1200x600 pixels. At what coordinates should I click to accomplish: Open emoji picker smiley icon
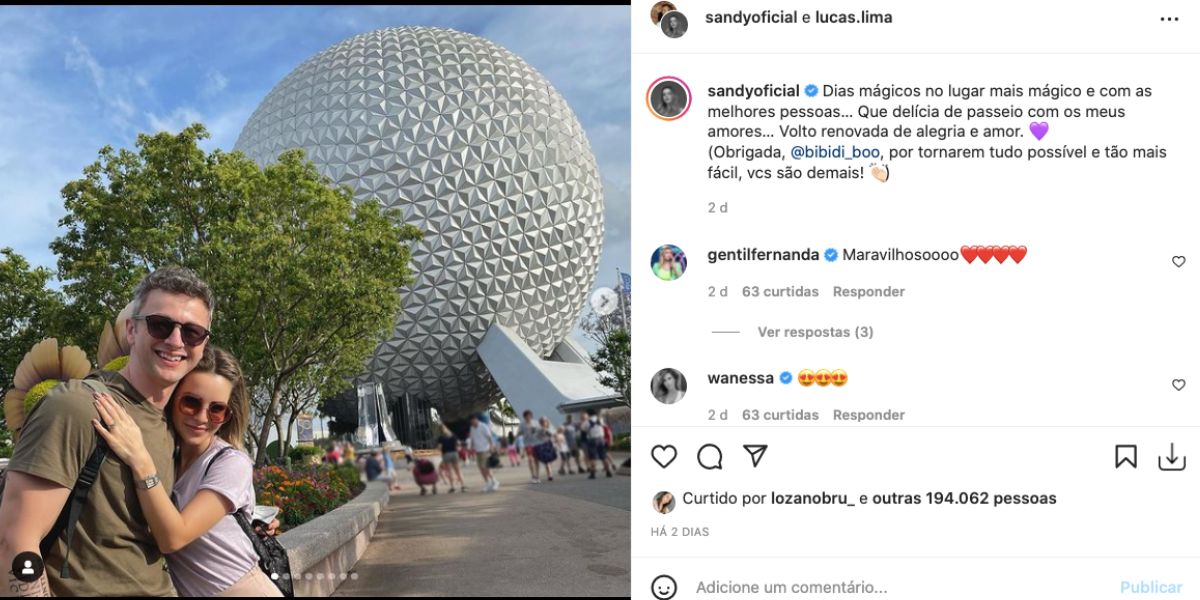[664, 587]
